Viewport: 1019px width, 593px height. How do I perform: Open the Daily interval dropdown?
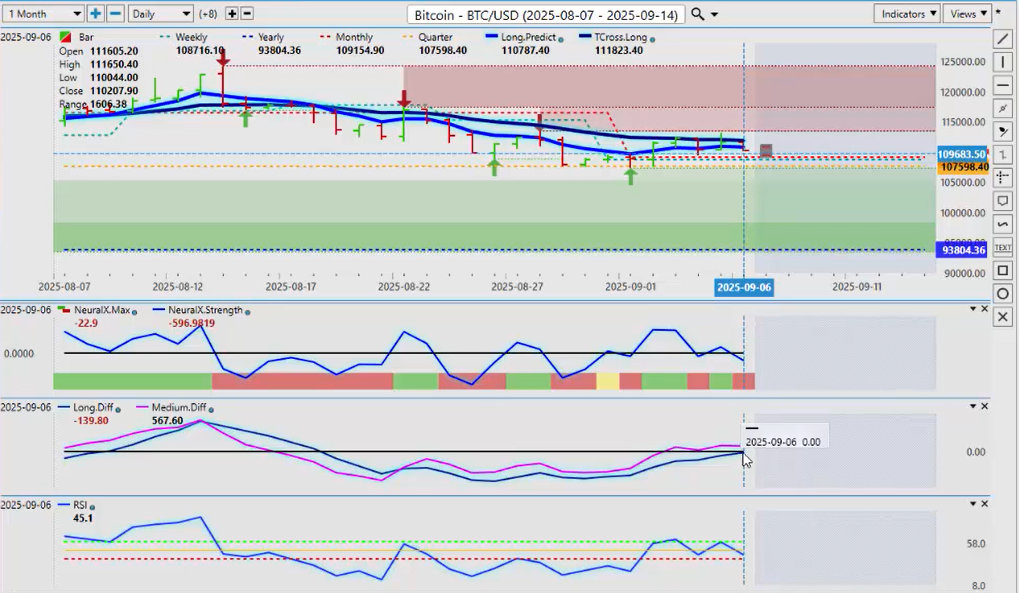click(x=160, y=14)
